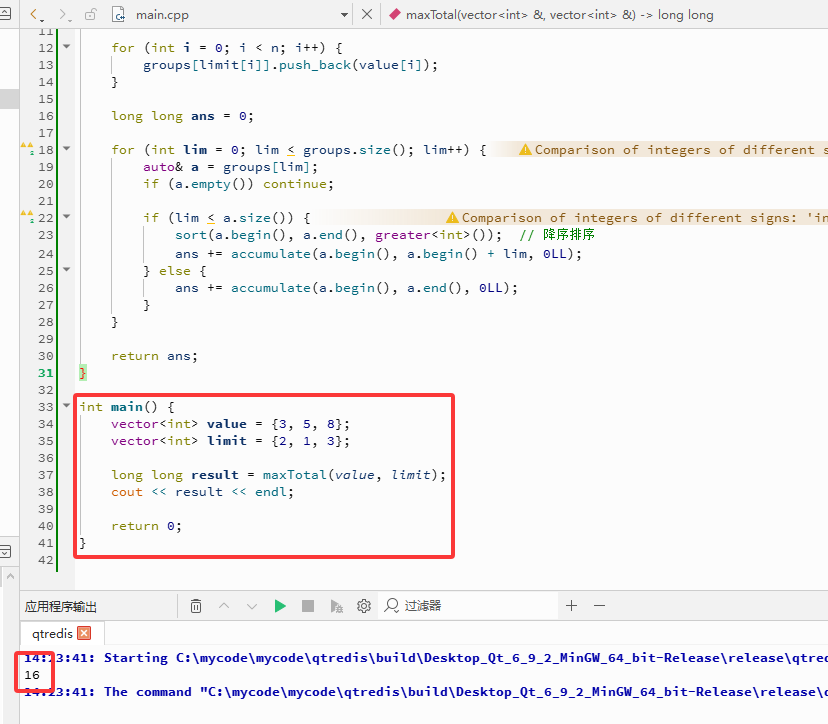Open the line 22 inline comparison warning
The height and width of the screenshot is (724, 828).
coord(636,218)
